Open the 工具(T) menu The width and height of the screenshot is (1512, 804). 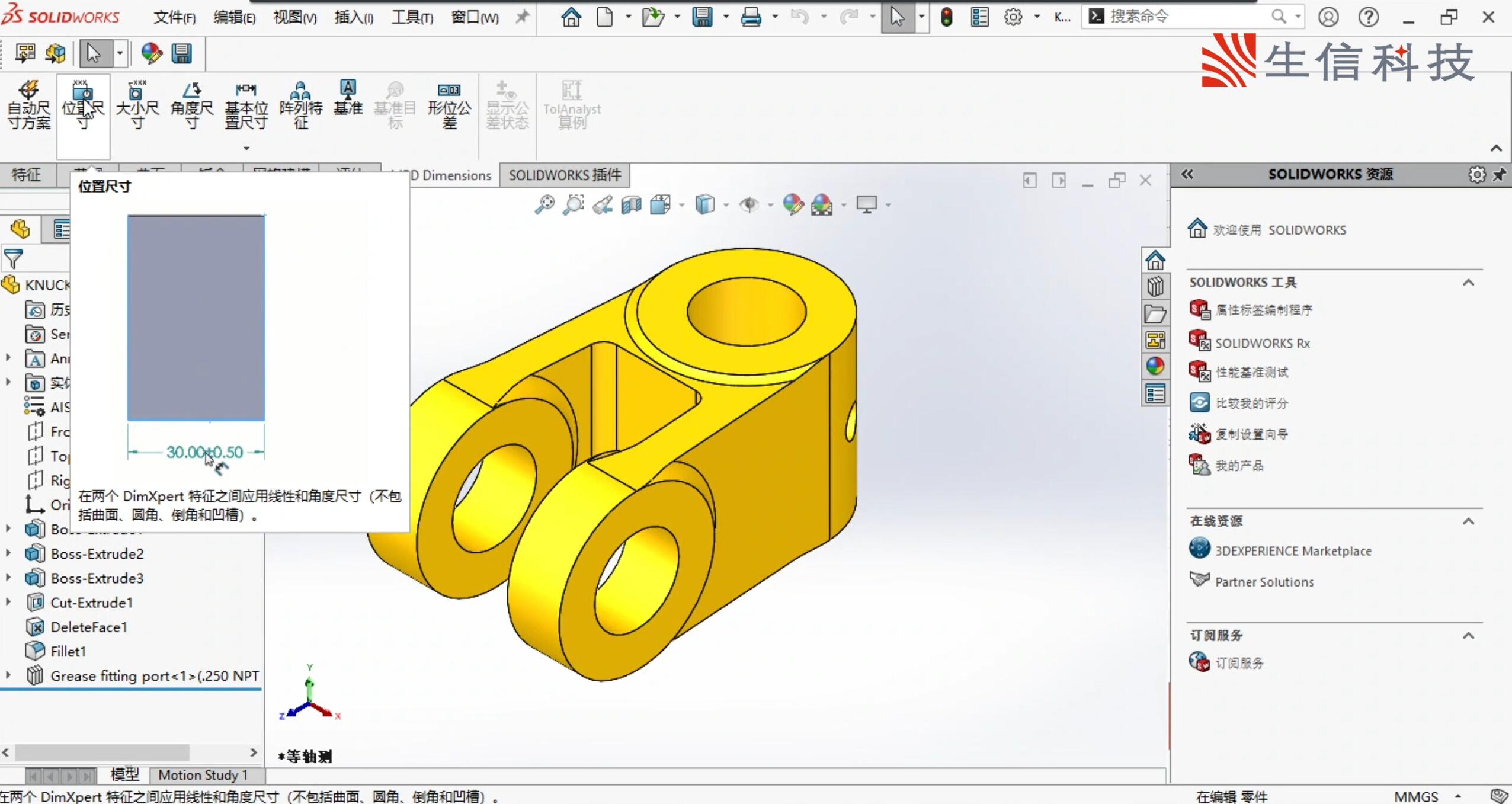[x=412, y=17]
